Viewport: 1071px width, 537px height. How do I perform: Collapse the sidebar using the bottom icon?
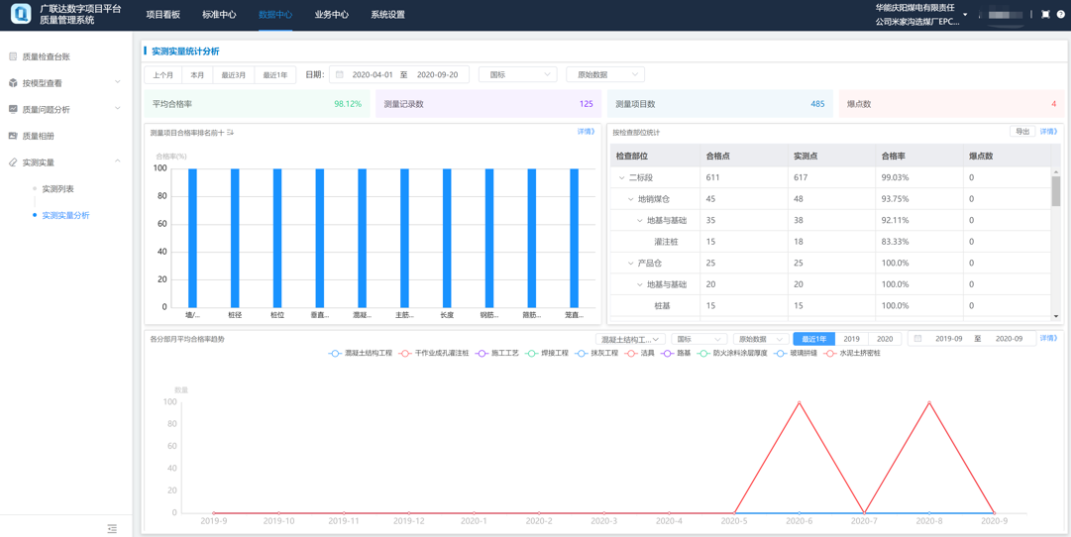pos(112,527)
